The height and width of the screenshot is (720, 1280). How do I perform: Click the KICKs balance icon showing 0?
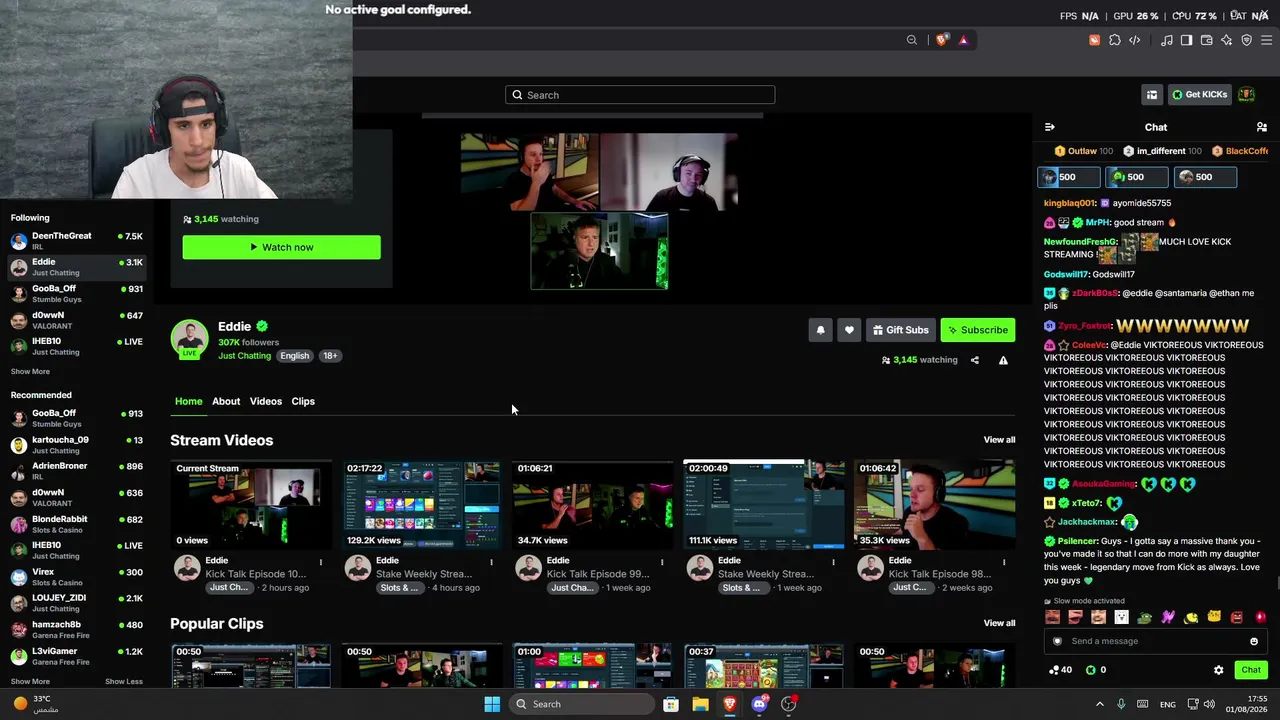pyautogui.click(x=1090, y=670)
